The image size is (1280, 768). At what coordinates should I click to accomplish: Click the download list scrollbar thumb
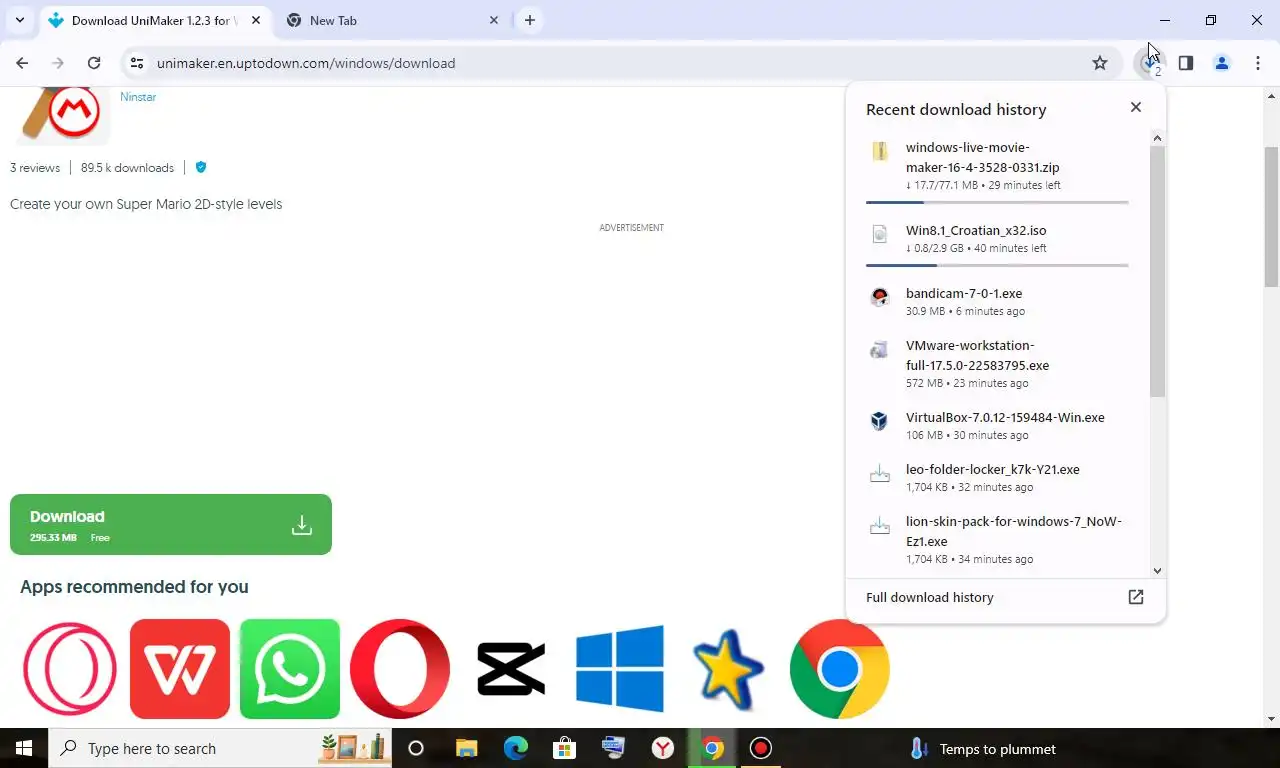(1157, 271)
